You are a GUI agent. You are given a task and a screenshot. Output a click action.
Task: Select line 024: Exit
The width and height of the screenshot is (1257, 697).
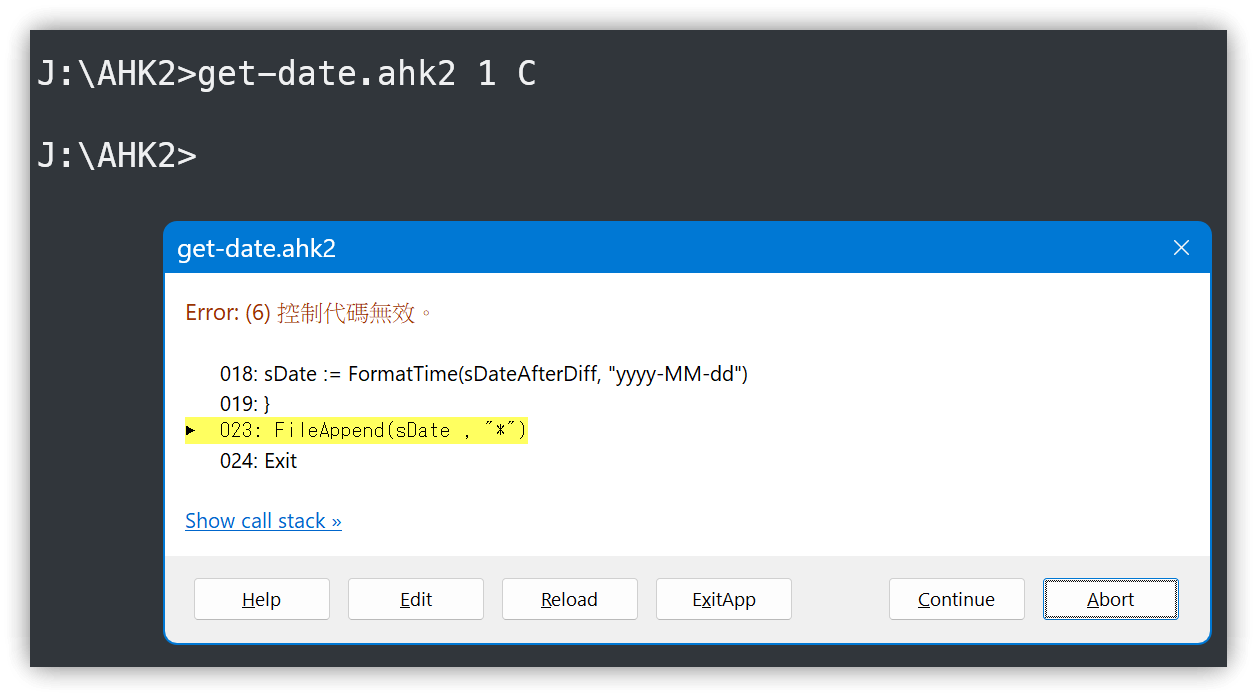click(258, 461)
